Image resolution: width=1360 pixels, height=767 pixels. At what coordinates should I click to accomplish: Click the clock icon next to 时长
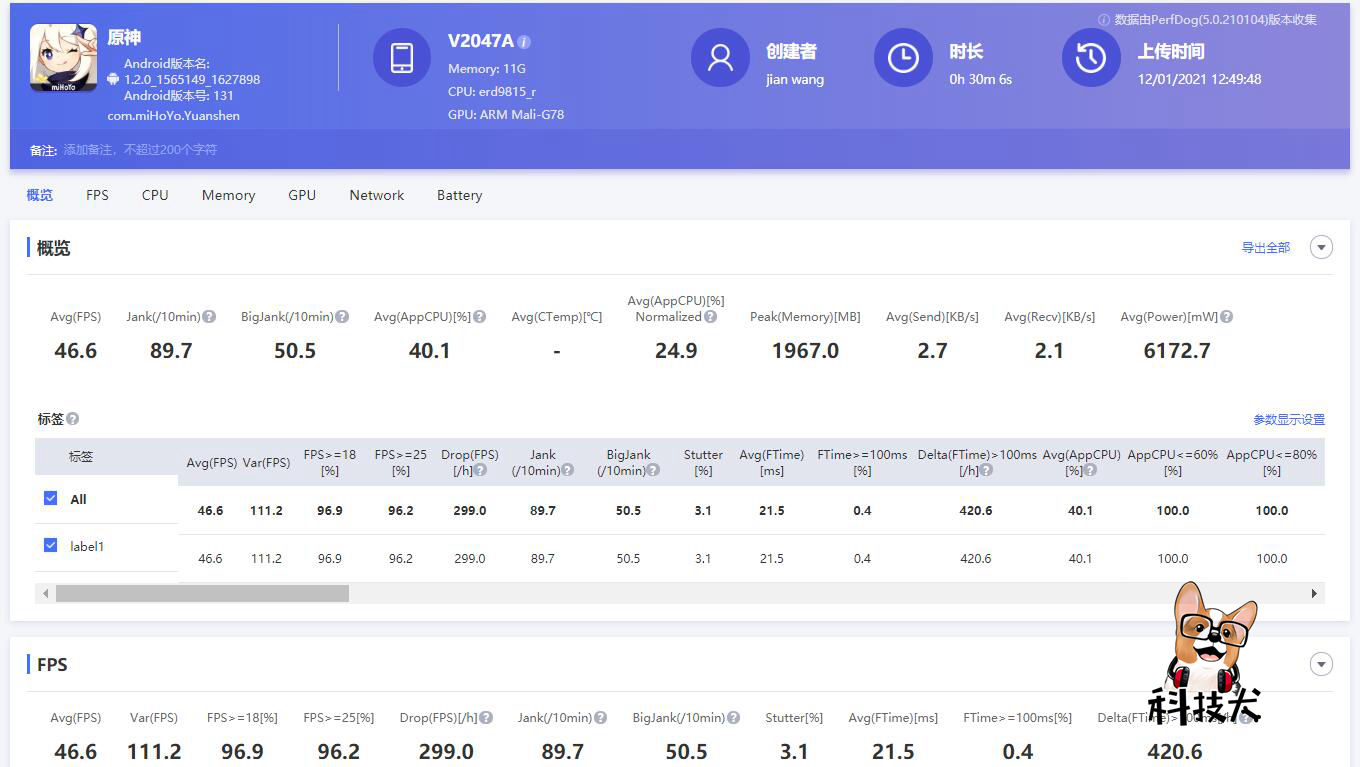coord(903,58)
